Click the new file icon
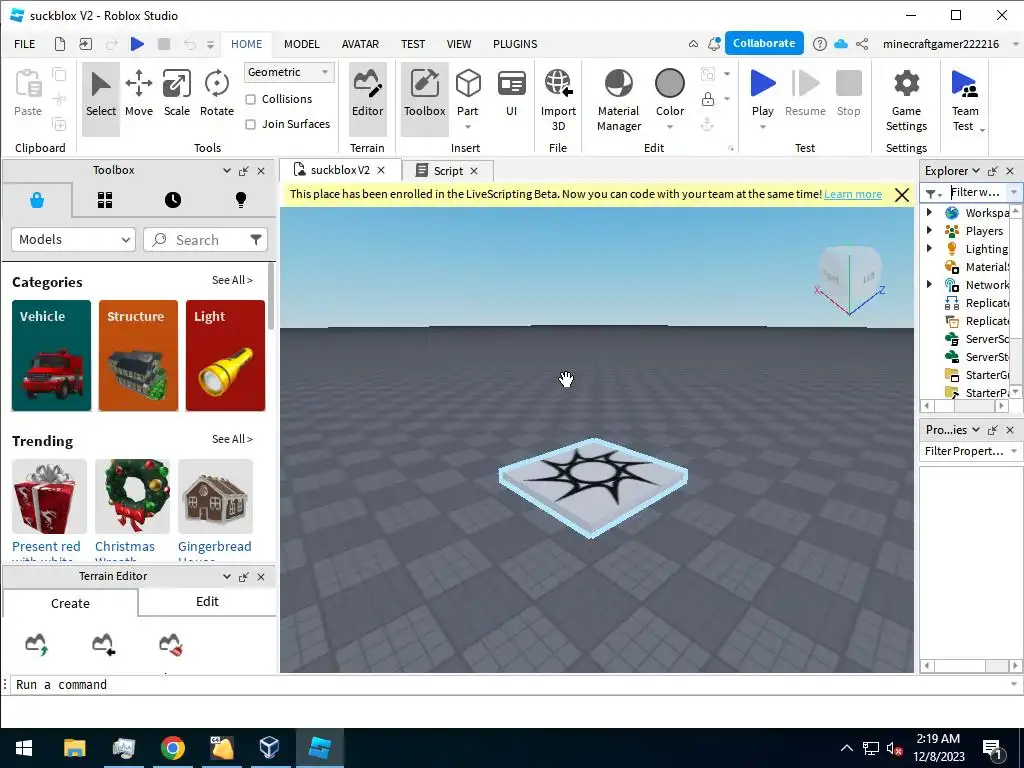Screen dimensions: 1024x768 [x=59, y=44]
